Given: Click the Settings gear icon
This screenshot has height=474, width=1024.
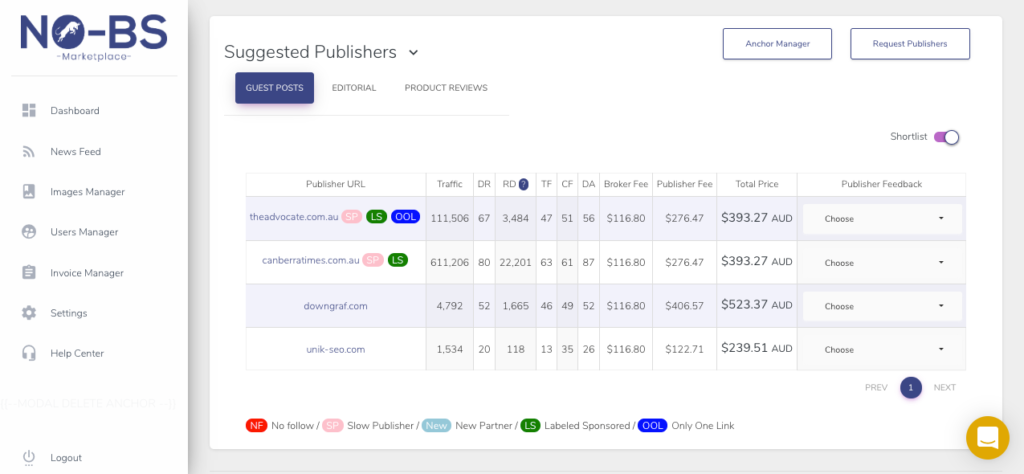Looking at the screenshot, I should tap(29, 313).
